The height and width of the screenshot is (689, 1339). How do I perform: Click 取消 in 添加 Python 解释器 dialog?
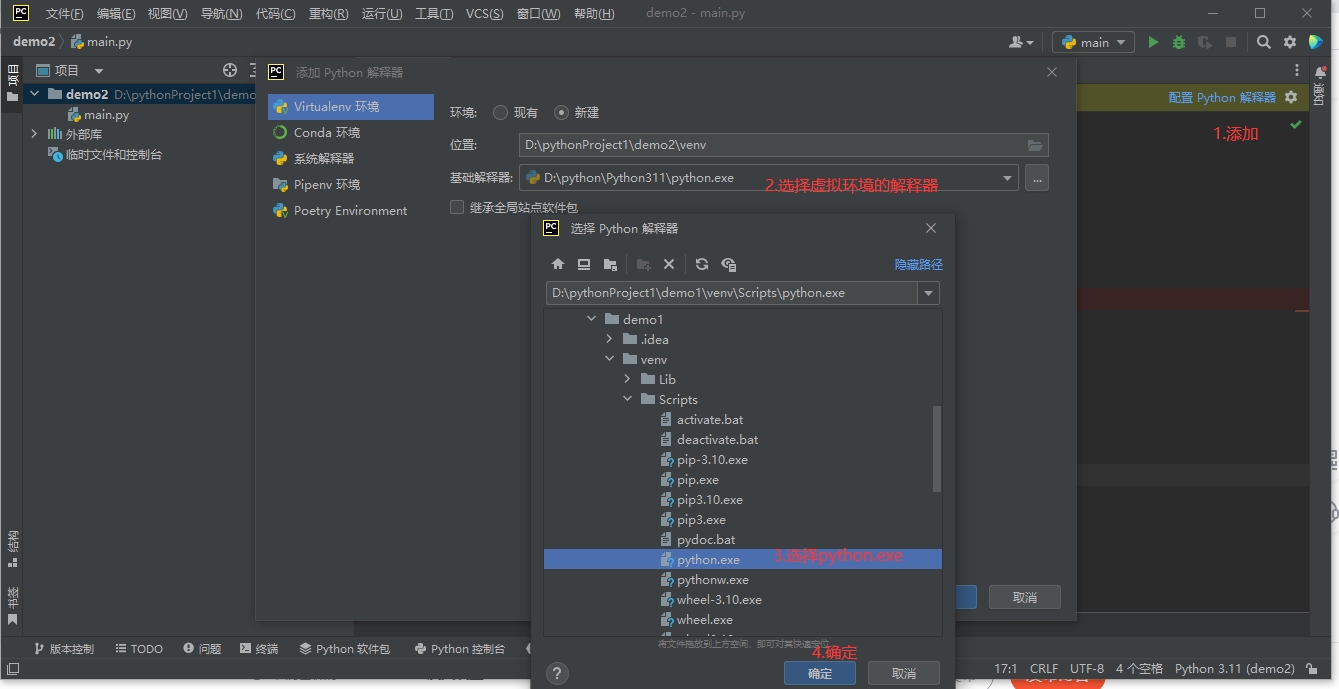tap(1025, 597)
